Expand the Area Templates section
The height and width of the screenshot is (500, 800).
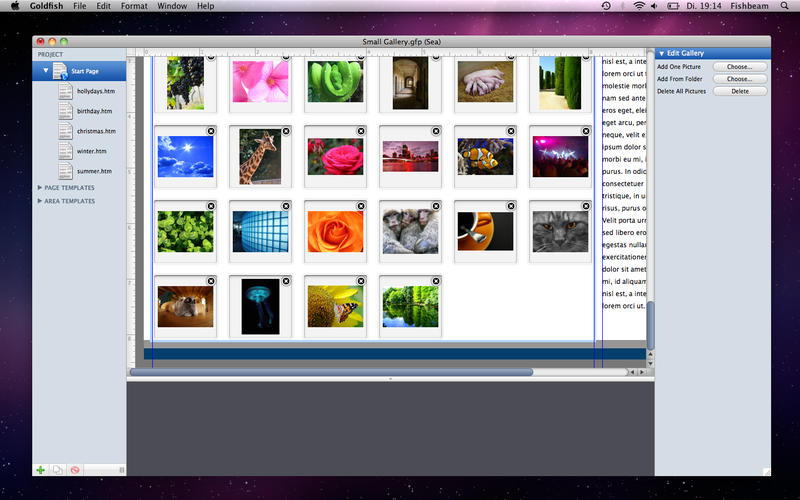(x=39, y=201)
